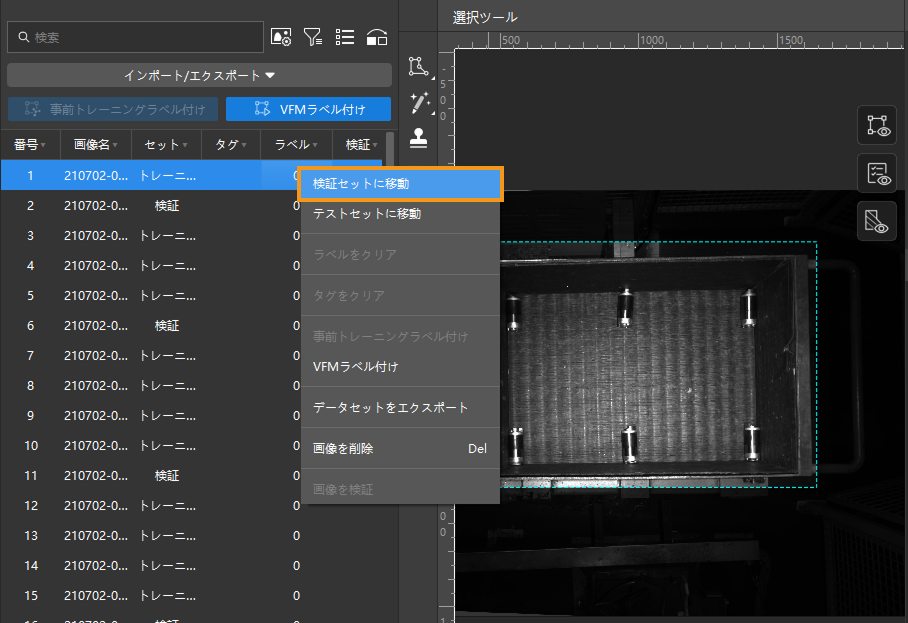Choose 画像を削除 in context menu
The height and width of the screenshot is (623, 908).
point(400,449)
